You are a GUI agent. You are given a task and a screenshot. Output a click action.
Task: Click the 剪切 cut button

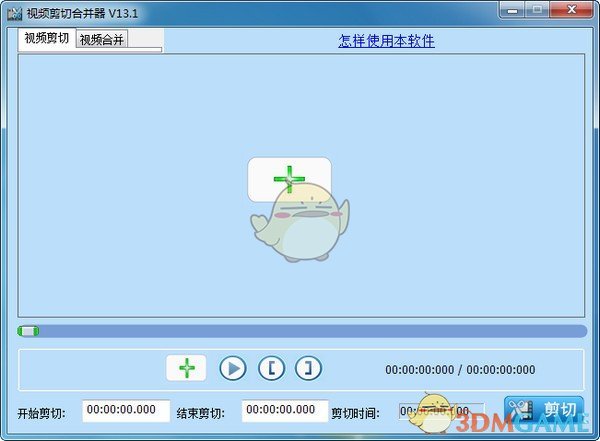click(544, 410)
